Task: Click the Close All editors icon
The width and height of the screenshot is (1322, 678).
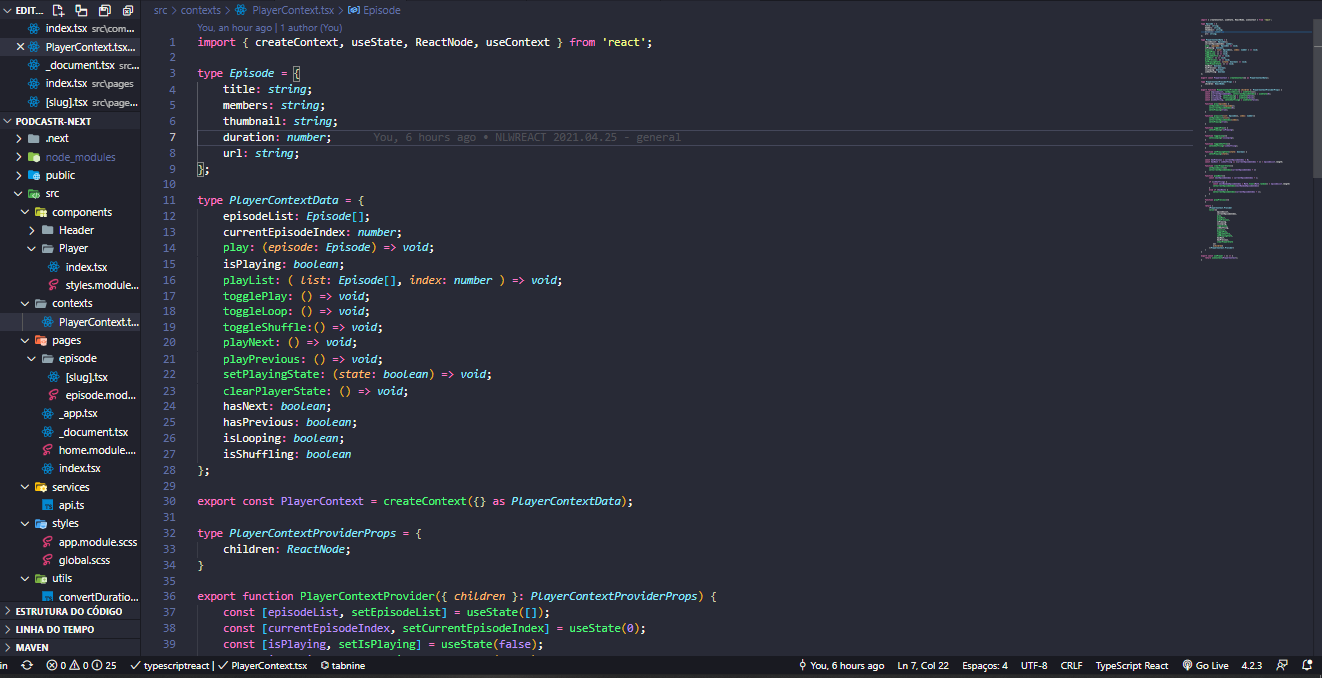Action: click(x=128, y=9)
